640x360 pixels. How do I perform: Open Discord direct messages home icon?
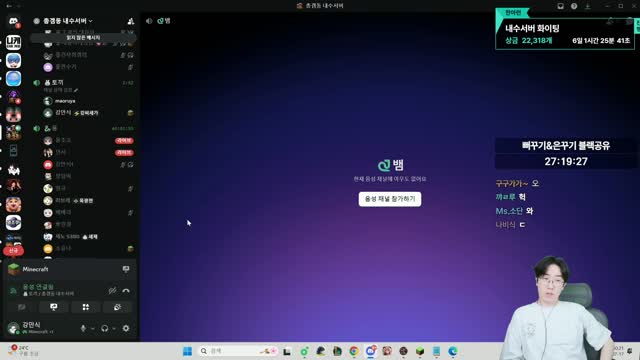[x=13, y=21]
